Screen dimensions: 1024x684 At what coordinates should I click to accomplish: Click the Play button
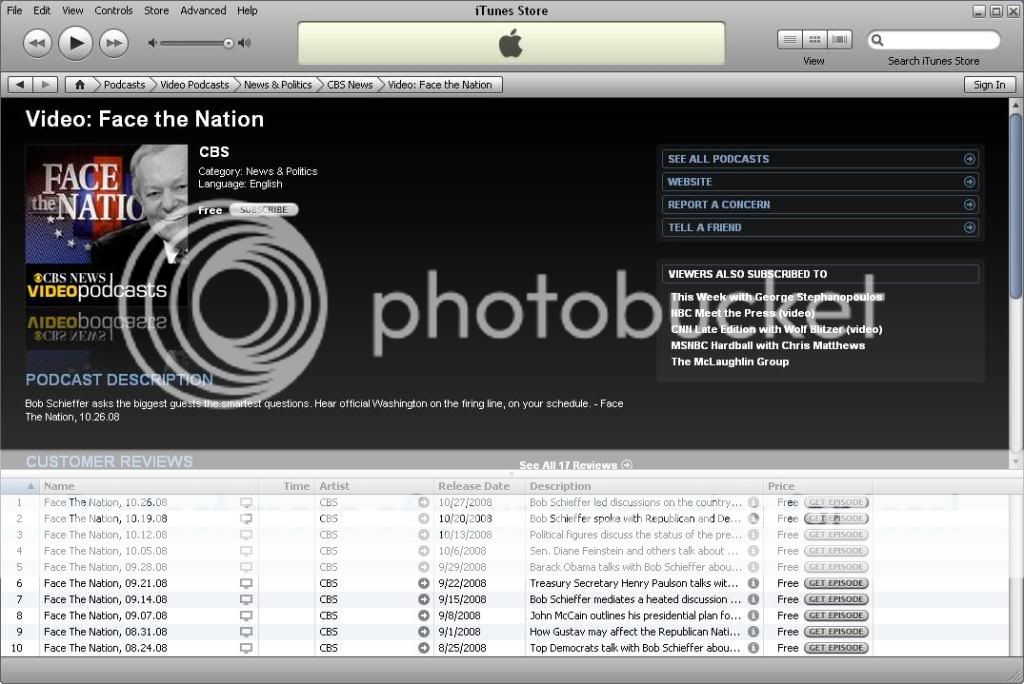(75, 43)
